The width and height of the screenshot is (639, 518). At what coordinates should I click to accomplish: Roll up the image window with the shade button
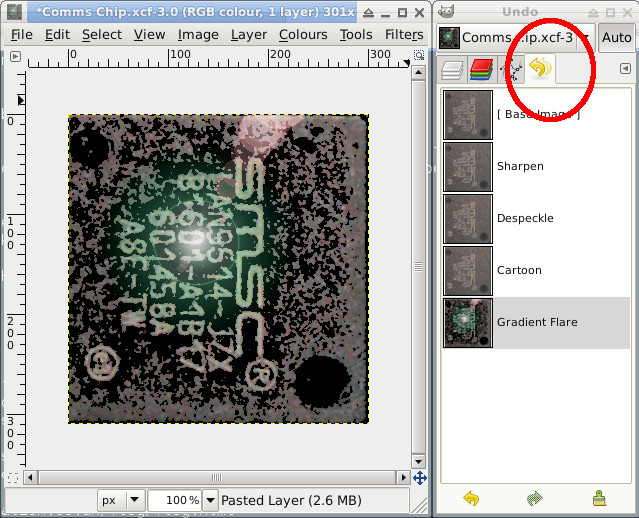point(368,13)
